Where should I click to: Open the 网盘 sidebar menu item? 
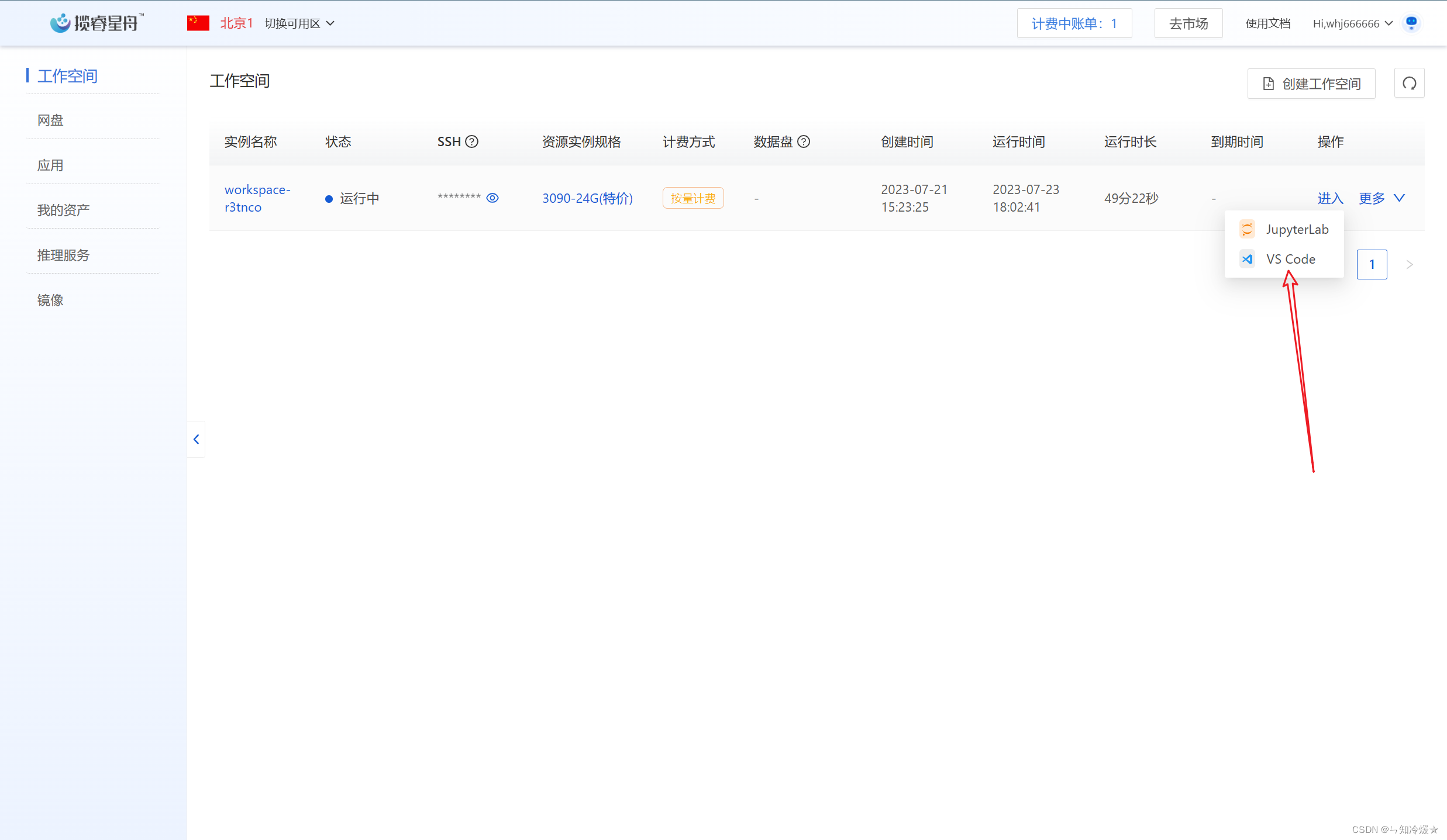point(50,120)
